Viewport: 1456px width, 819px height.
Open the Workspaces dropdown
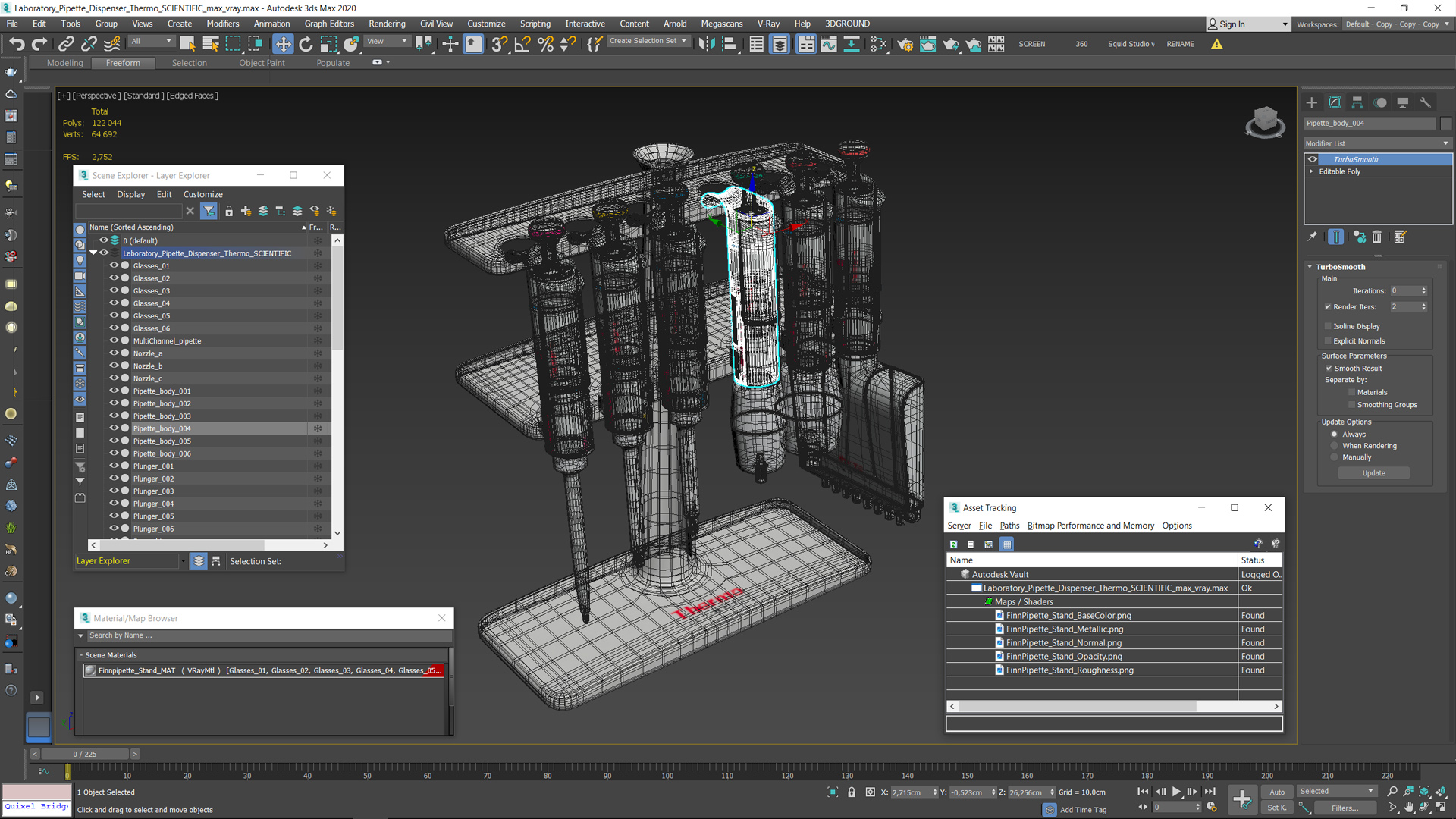(x=1397, y=24)
